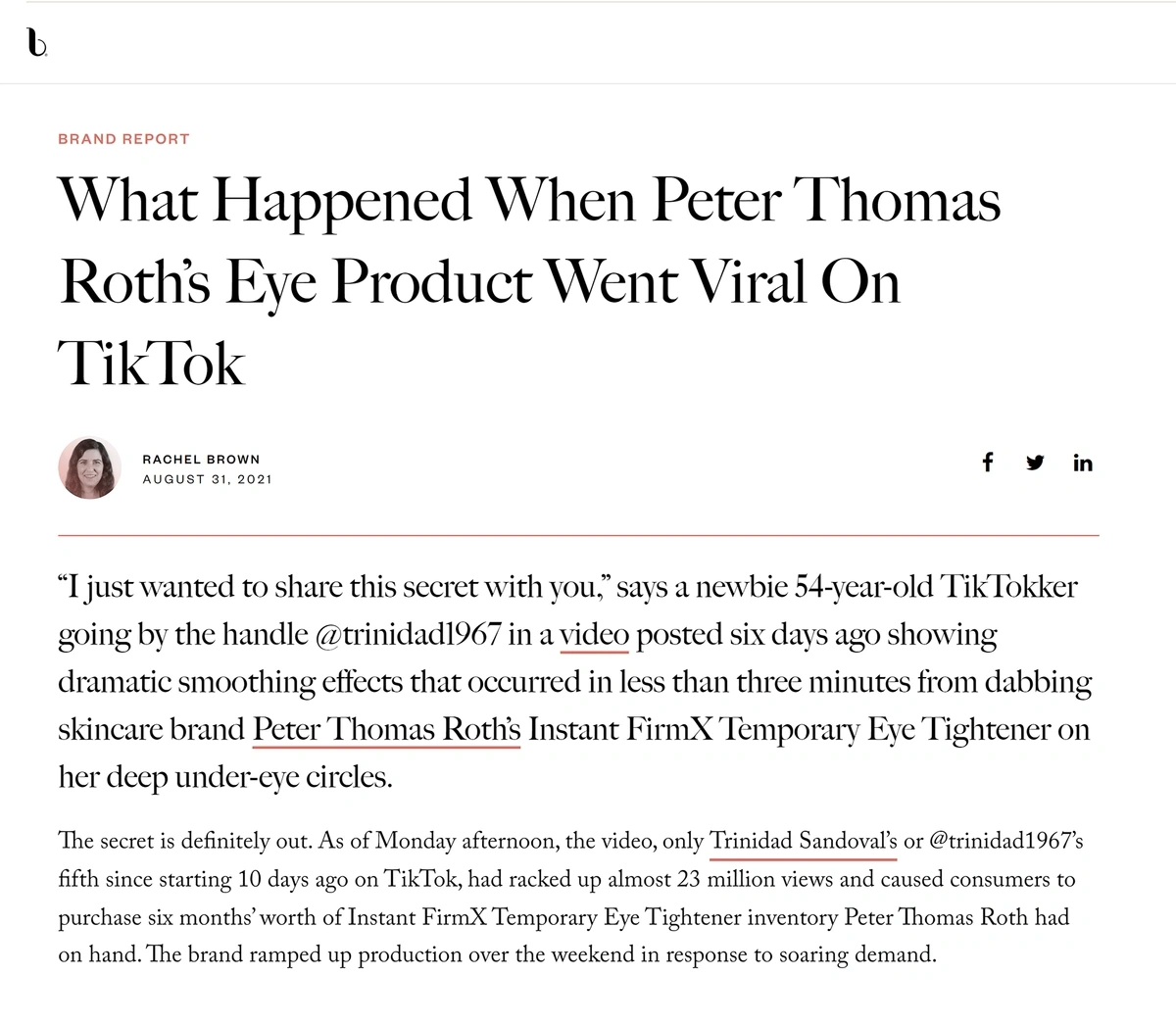The height and width of the screenshot is (1024, 1176).
Task: Open the Peter Thomas Roth's link
Action: click(x=386, y=730)
